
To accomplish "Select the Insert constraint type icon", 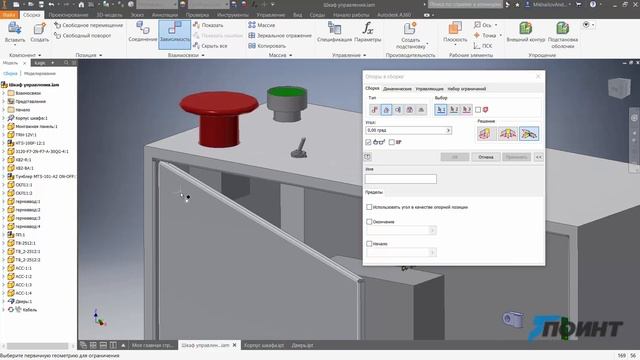I will coord(410,110).
